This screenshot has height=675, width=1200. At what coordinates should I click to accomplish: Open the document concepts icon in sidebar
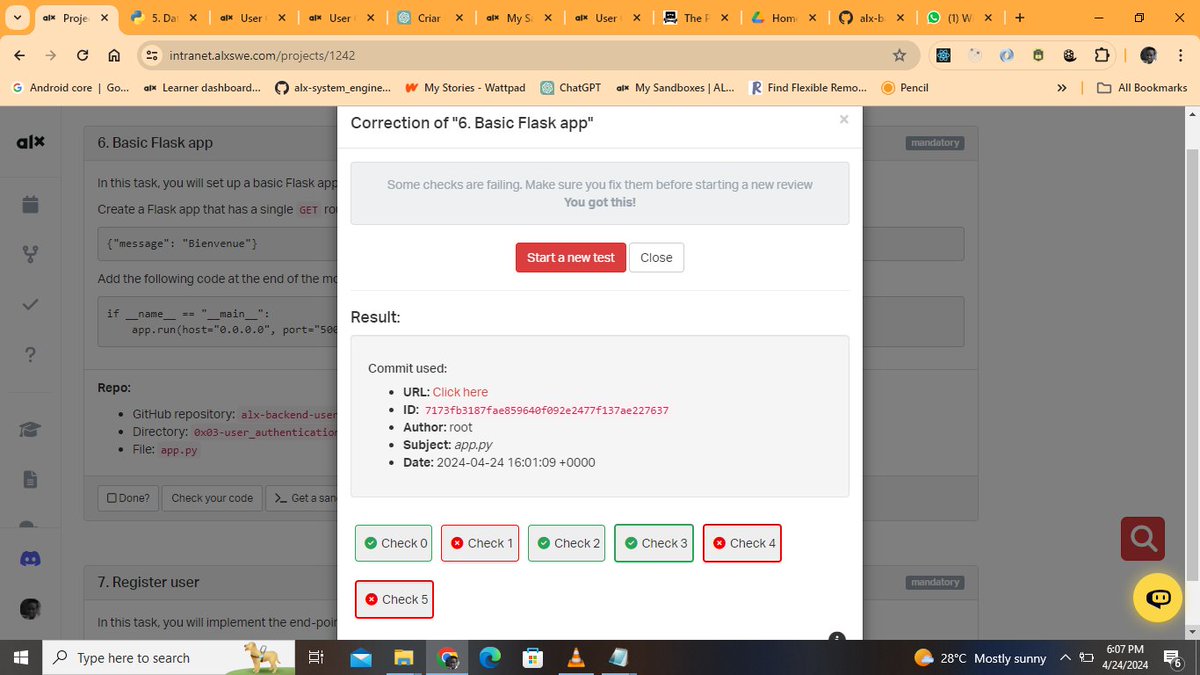click(x=31, y=478)
